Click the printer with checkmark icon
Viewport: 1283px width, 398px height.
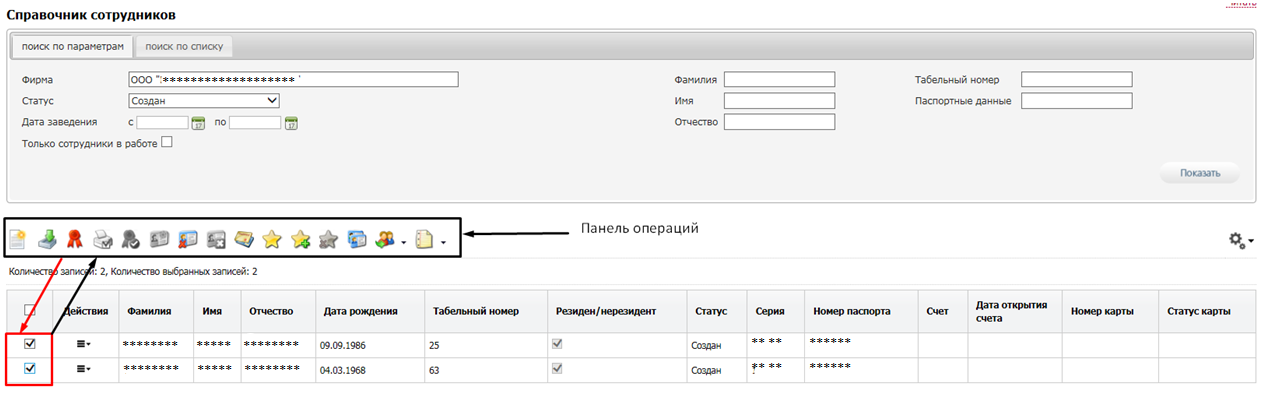click(102, 239)
